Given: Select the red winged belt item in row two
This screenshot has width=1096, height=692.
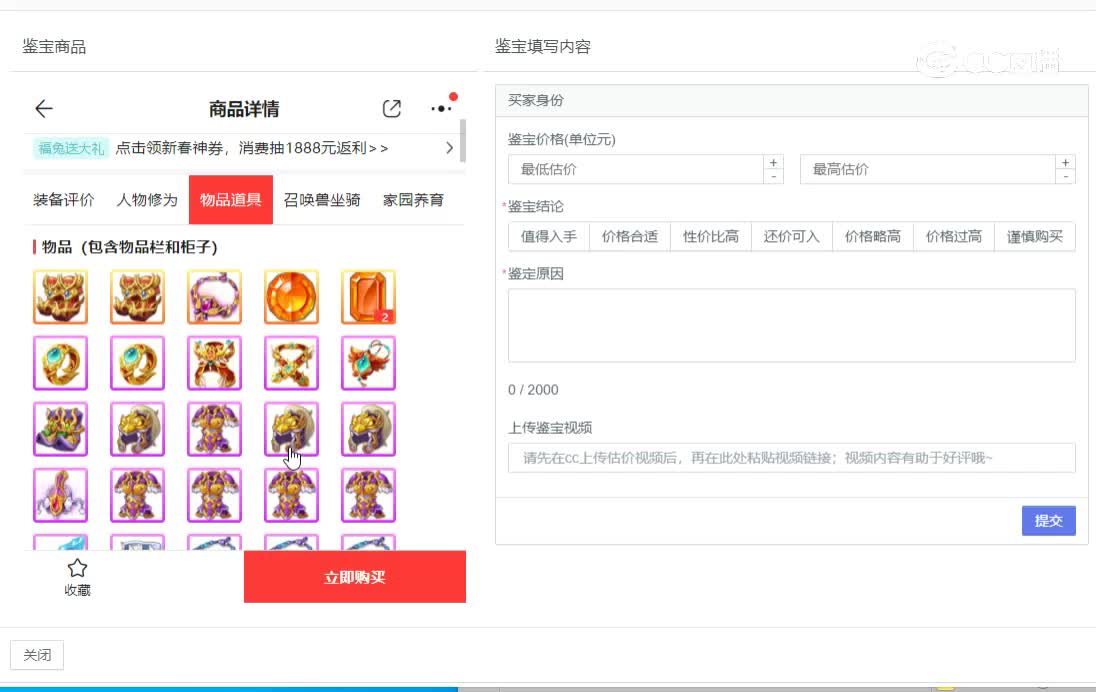Looking at the screenshot, I should tap(215, 363).
